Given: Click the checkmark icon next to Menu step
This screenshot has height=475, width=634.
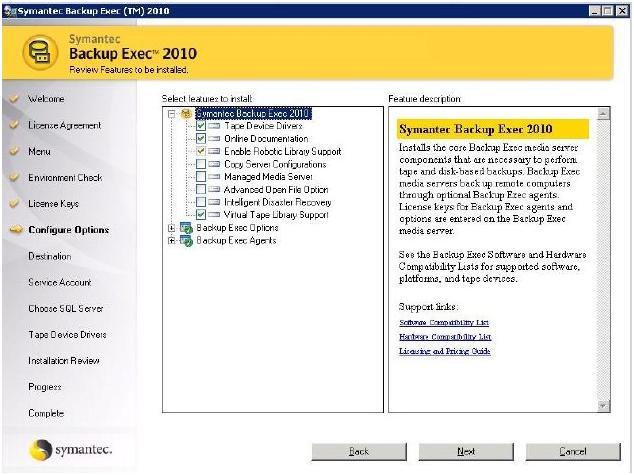Looking at the screenshot, I should point(14,151).
